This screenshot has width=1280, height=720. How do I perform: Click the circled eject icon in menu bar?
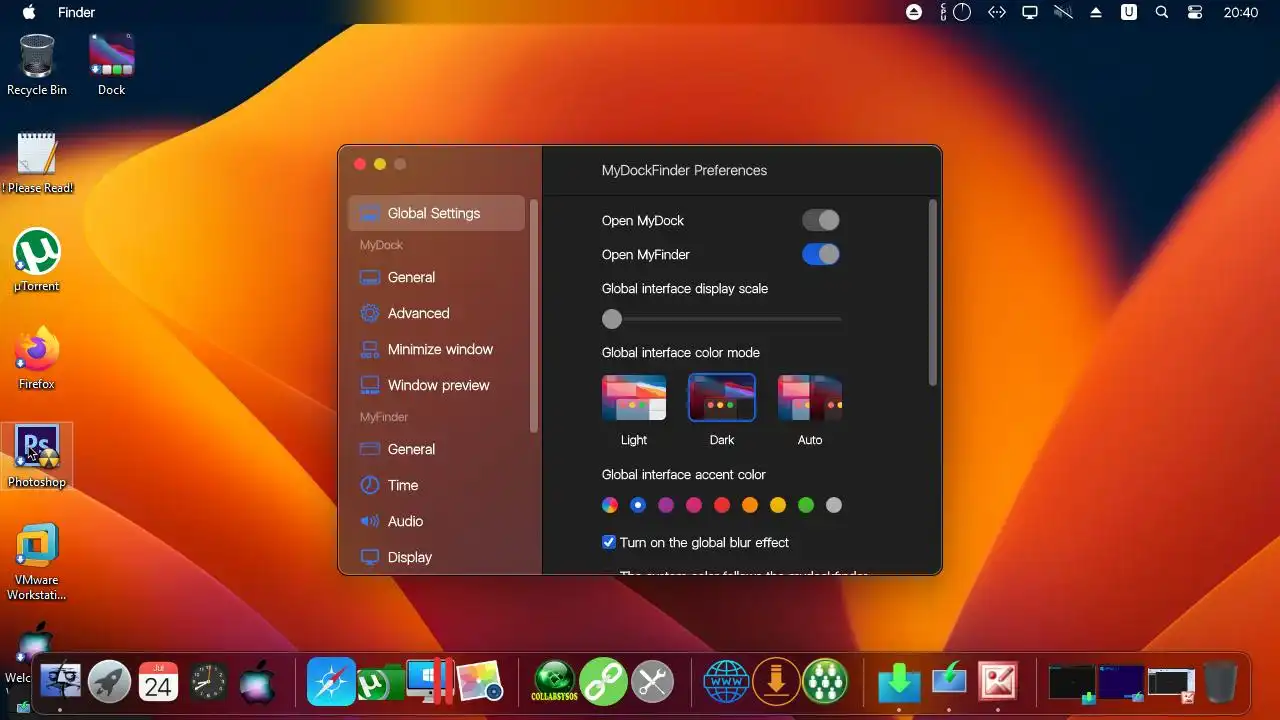(914, 13)
